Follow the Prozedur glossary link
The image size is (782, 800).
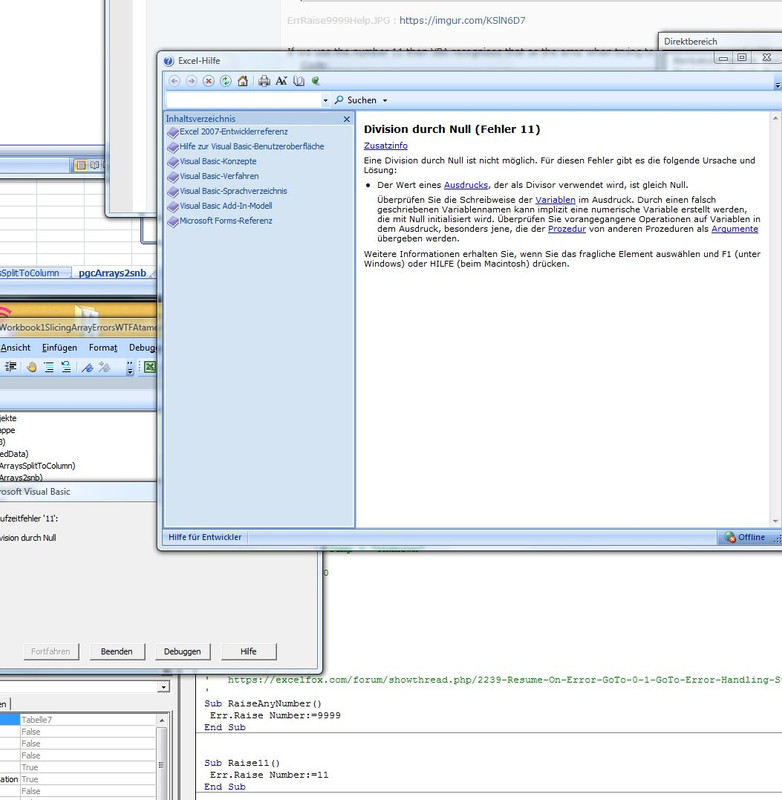[567, 229]
